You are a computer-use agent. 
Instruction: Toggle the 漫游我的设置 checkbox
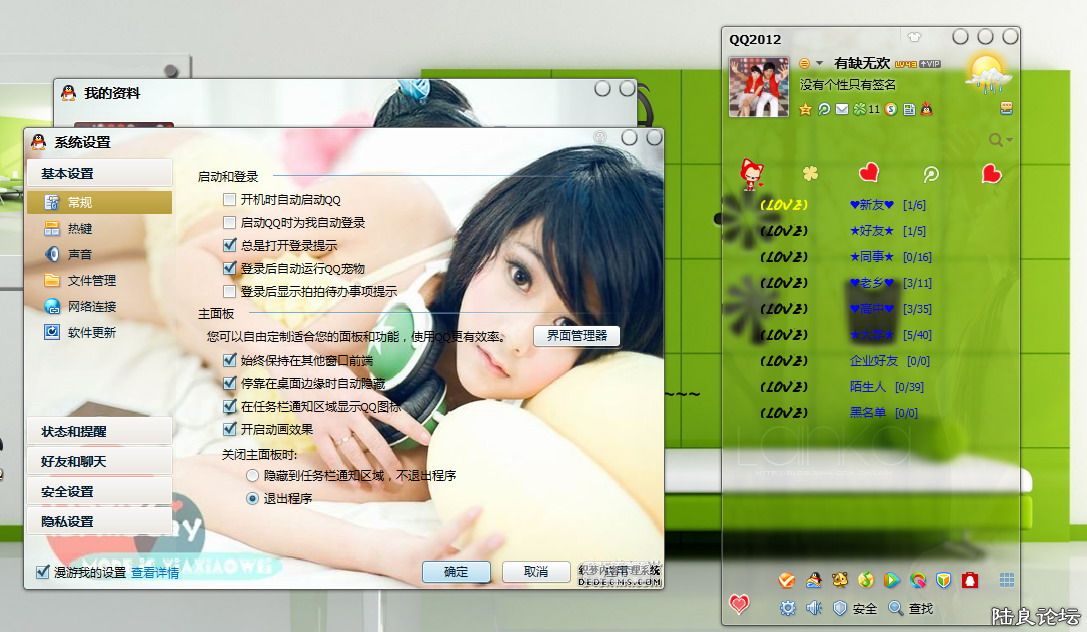point(43,572)
